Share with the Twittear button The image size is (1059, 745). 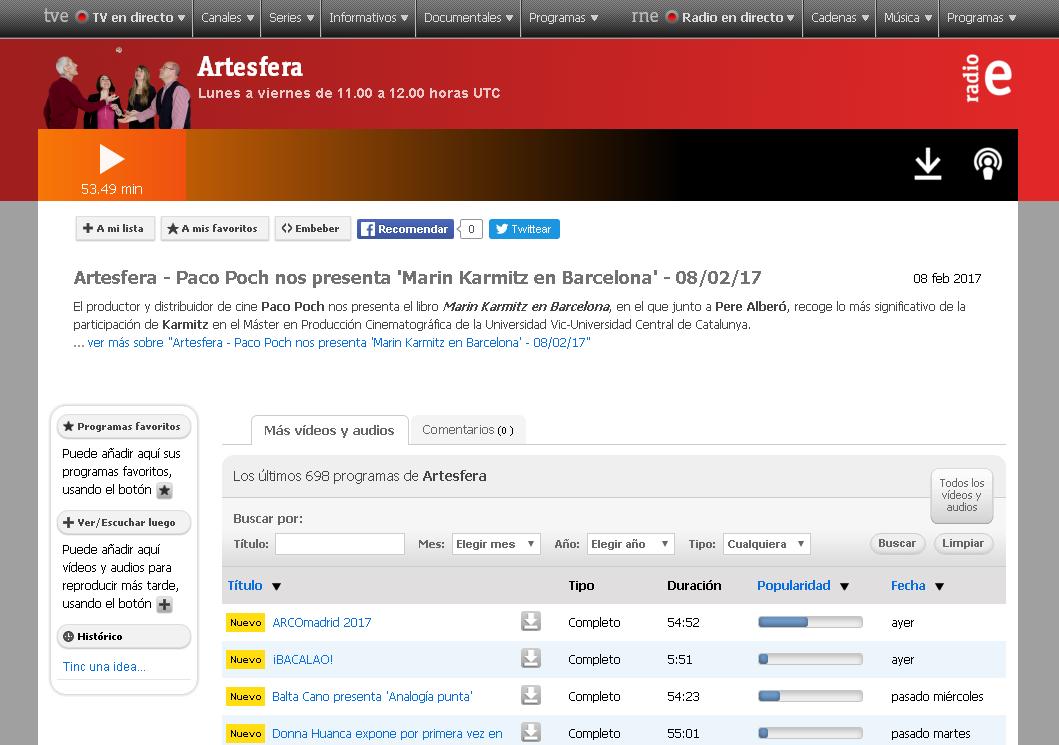pos(524,229)
